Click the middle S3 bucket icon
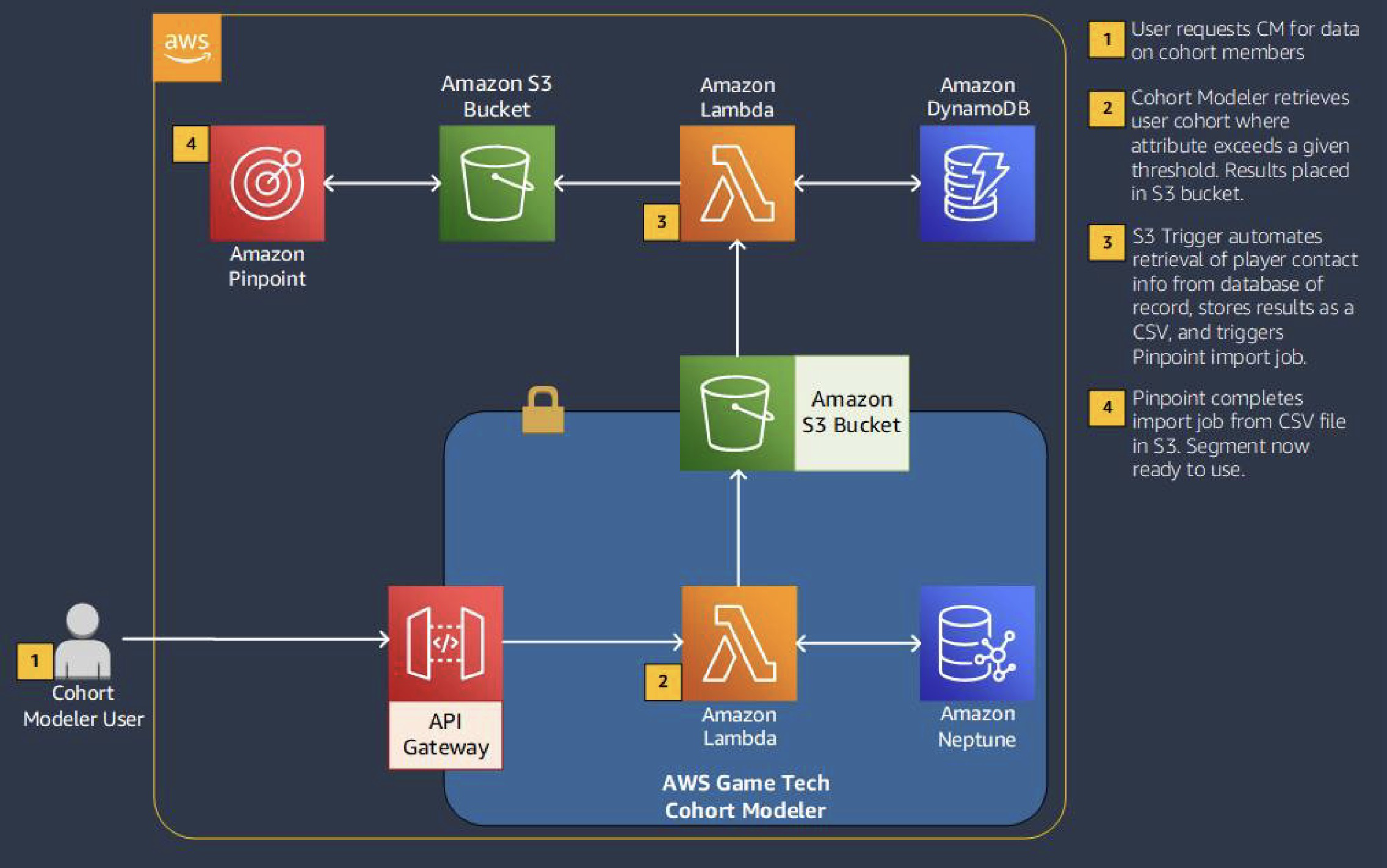 pyautogui.click(x=737, y=413)
